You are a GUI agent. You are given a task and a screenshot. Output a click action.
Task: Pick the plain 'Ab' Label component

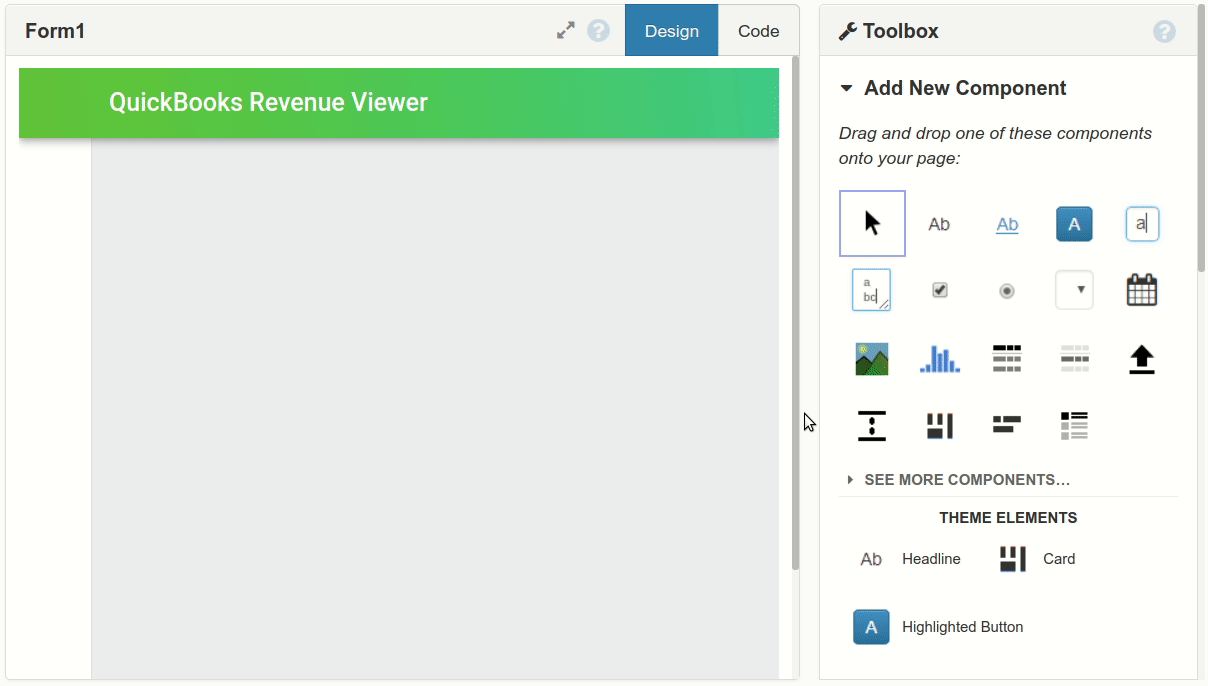(x=939, y=224)
